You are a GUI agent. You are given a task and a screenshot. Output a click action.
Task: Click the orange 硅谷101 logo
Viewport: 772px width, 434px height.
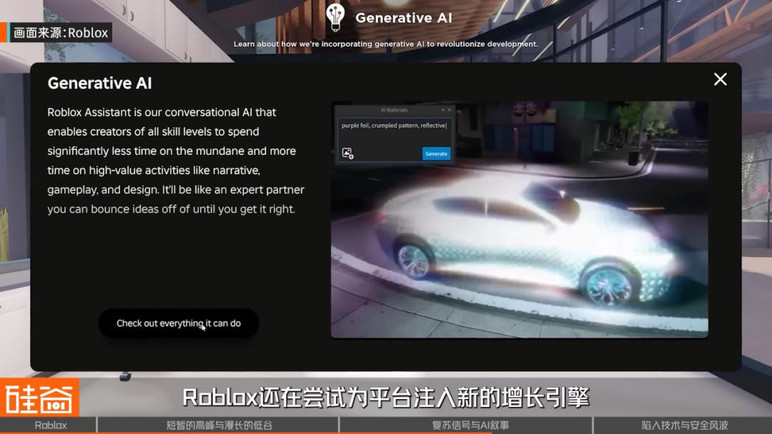click(39, 398)
